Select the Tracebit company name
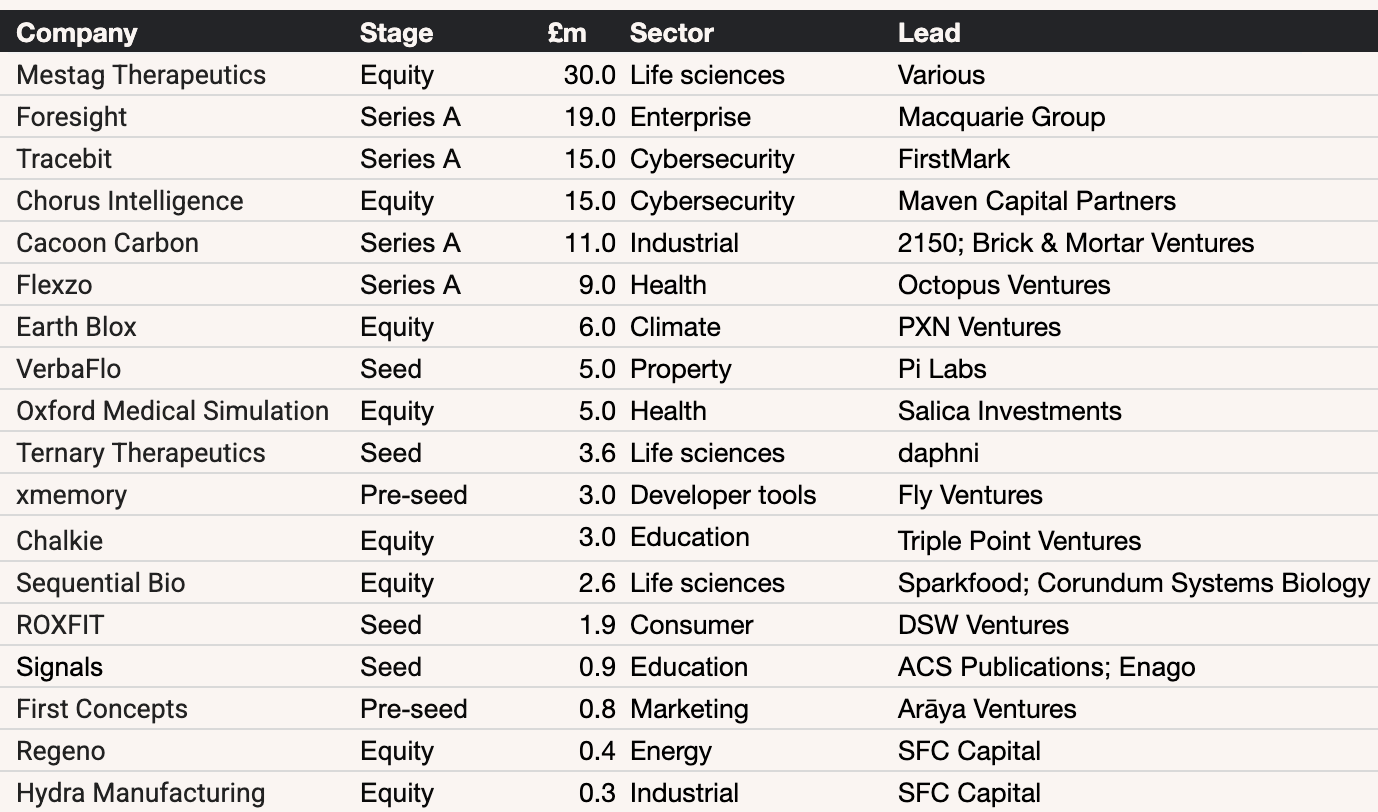The image size is (1378, 812). [64, 159]
